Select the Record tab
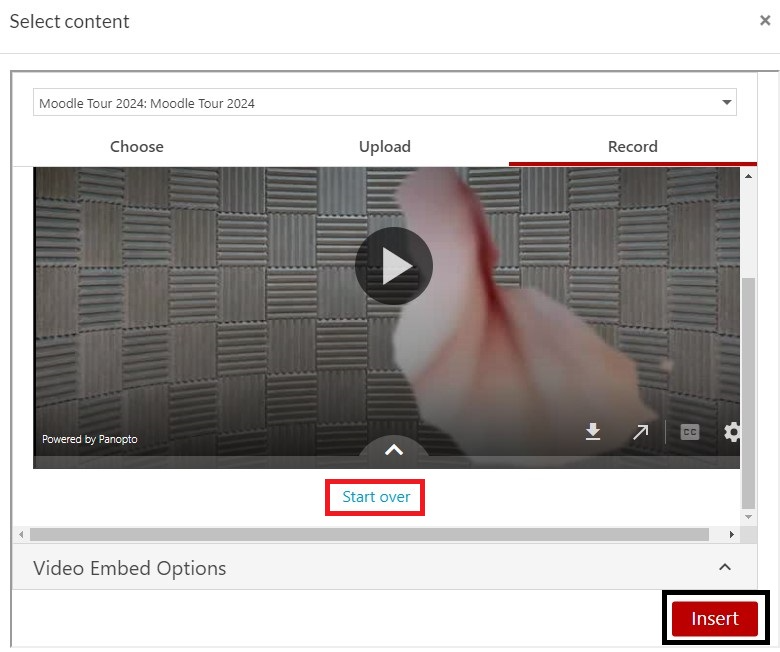The width and height of the screenshot is (780, 652). pyautogui.click(x=633, y=147)
